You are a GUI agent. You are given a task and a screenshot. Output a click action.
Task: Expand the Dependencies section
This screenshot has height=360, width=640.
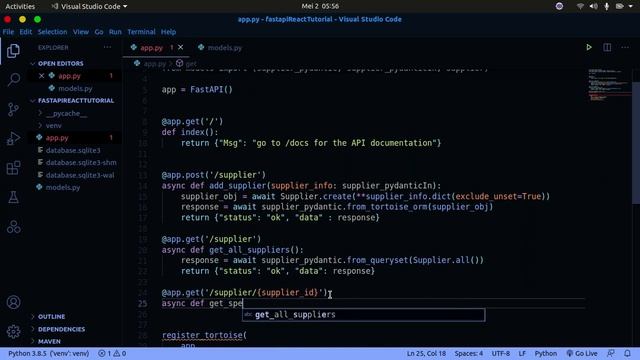point(61,329)
